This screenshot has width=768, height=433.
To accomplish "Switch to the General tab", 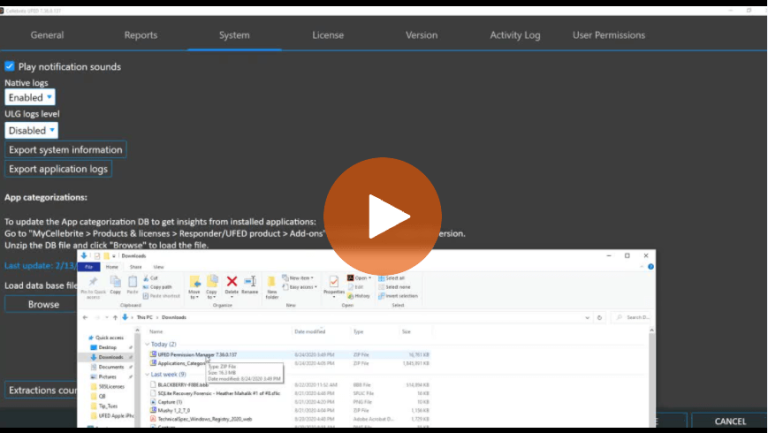I will pos(47,35).
